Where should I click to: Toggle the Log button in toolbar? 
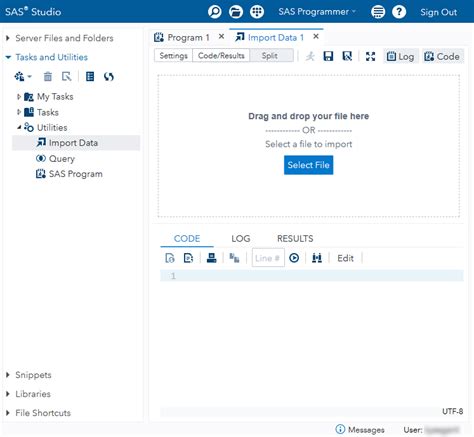point(400,56)
